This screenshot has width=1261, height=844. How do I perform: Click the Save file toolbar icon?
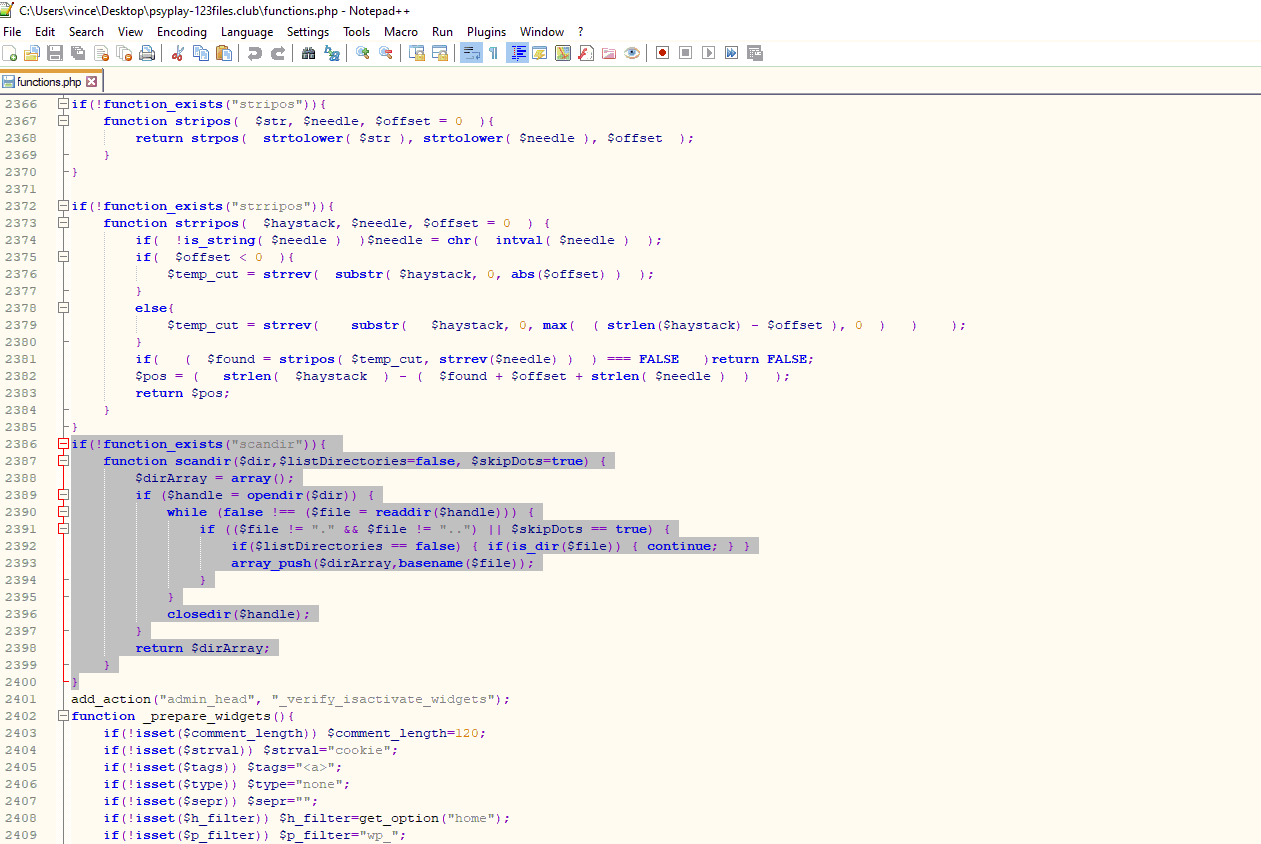click(x=55, y=53)
